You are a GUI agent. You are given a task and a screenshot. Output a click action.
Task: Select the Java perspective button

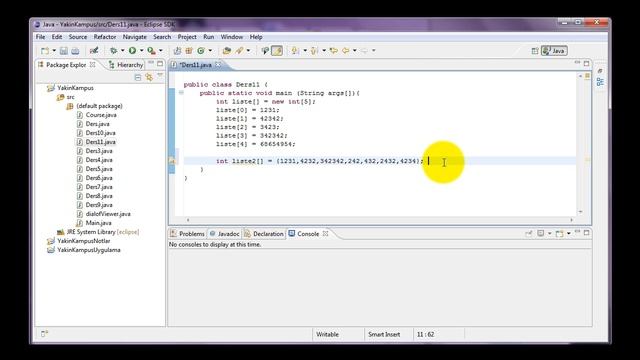coord(554,51)
